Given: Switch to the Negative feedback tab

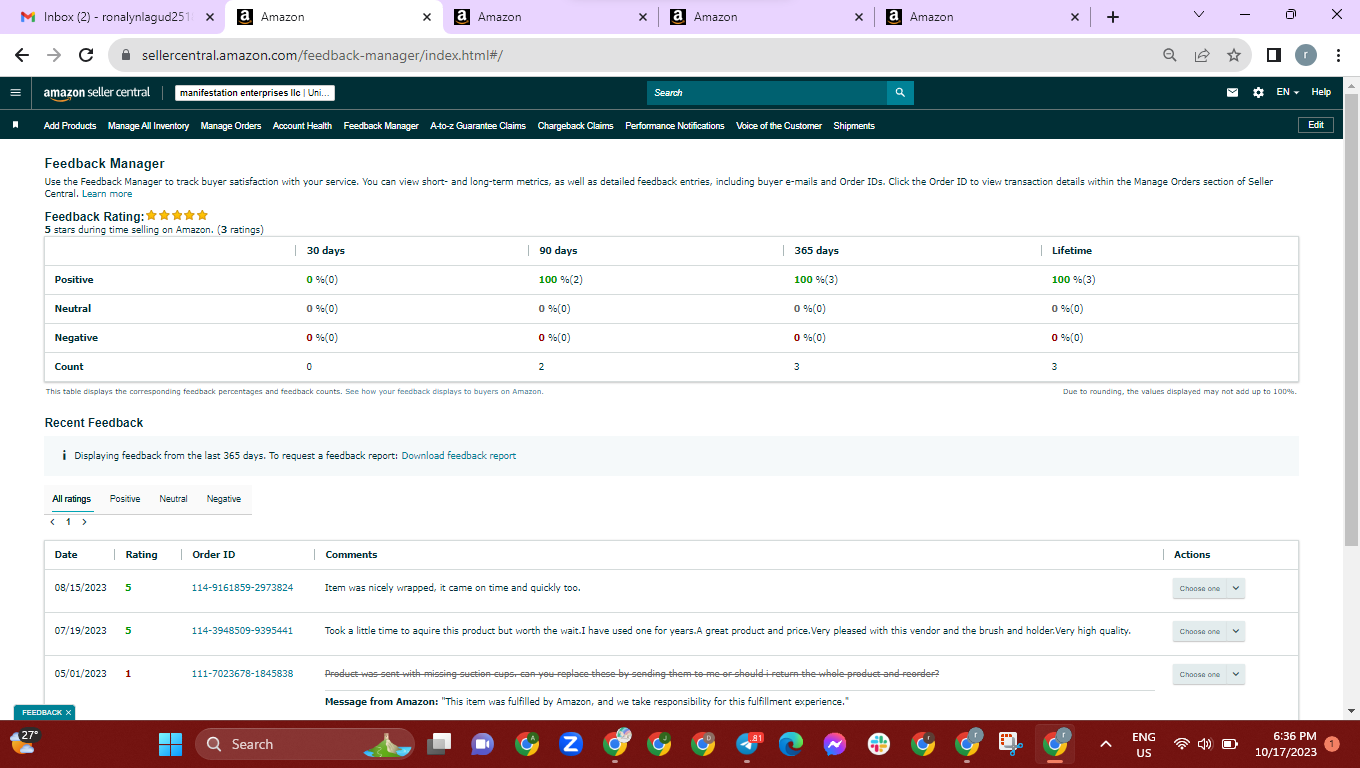Looking at the screenshot, I should [224, 499].
